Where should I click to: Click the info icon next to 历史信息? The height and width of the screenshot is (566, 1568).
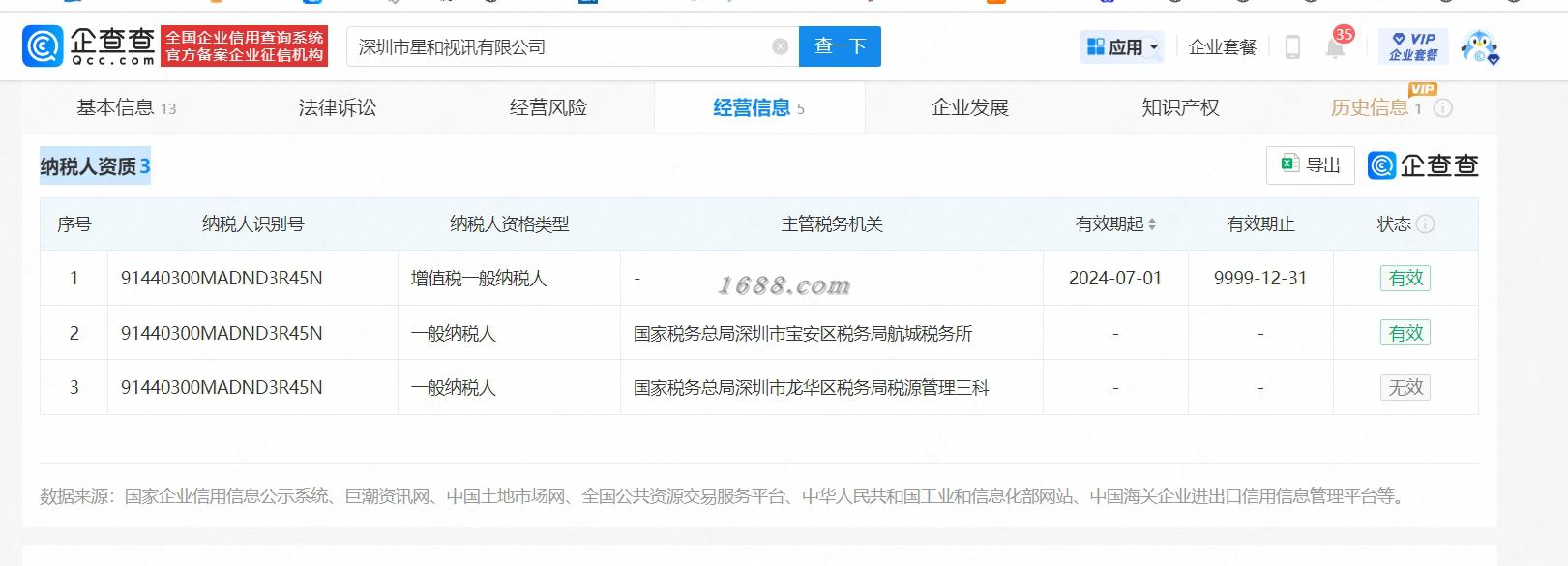tap(1442, 108)
